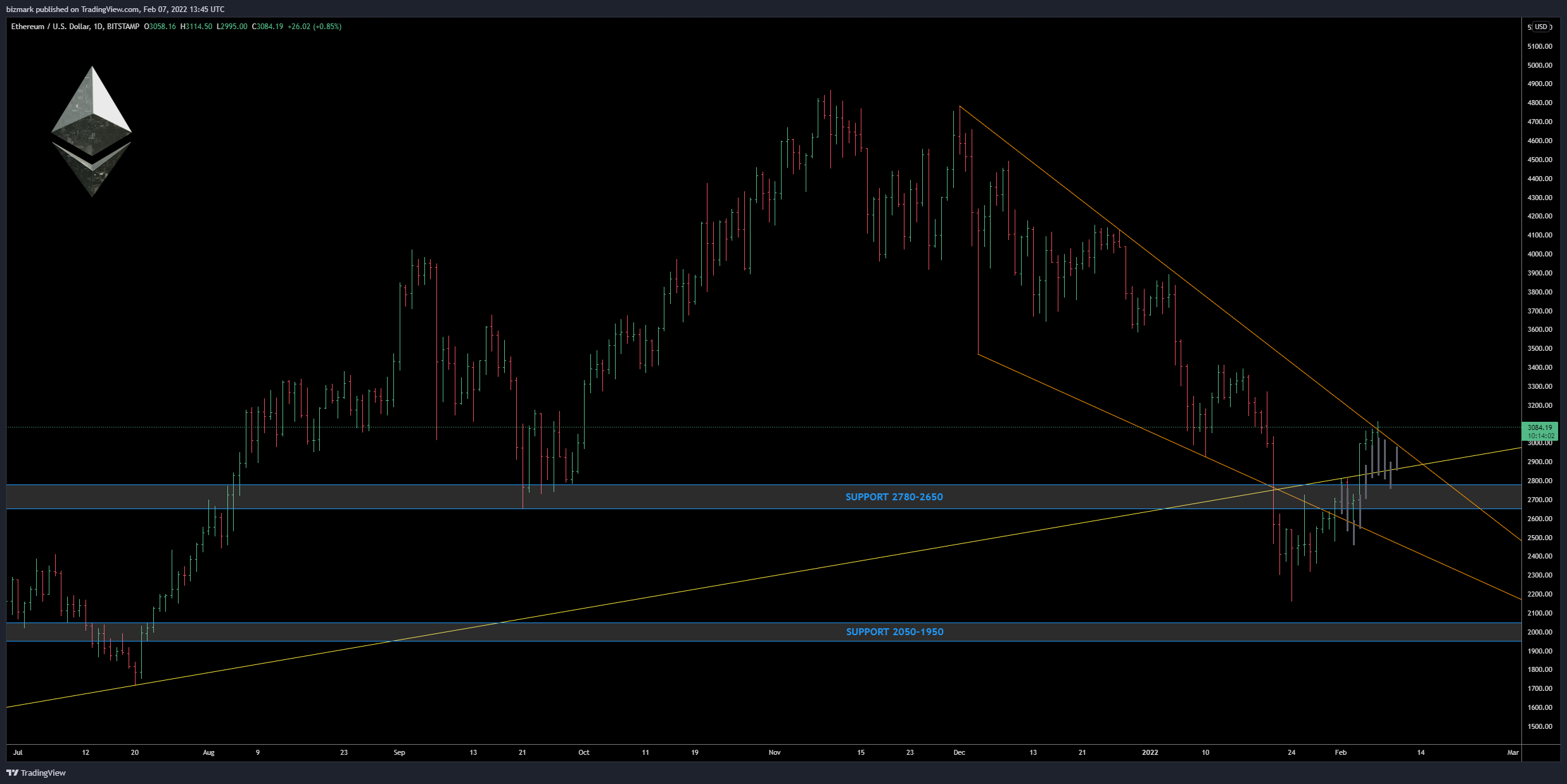Click the change value +26.02 (+0.85%)
Viewport: 1567px width, 784px height.
pyautogui.click(x=315, y=27)
